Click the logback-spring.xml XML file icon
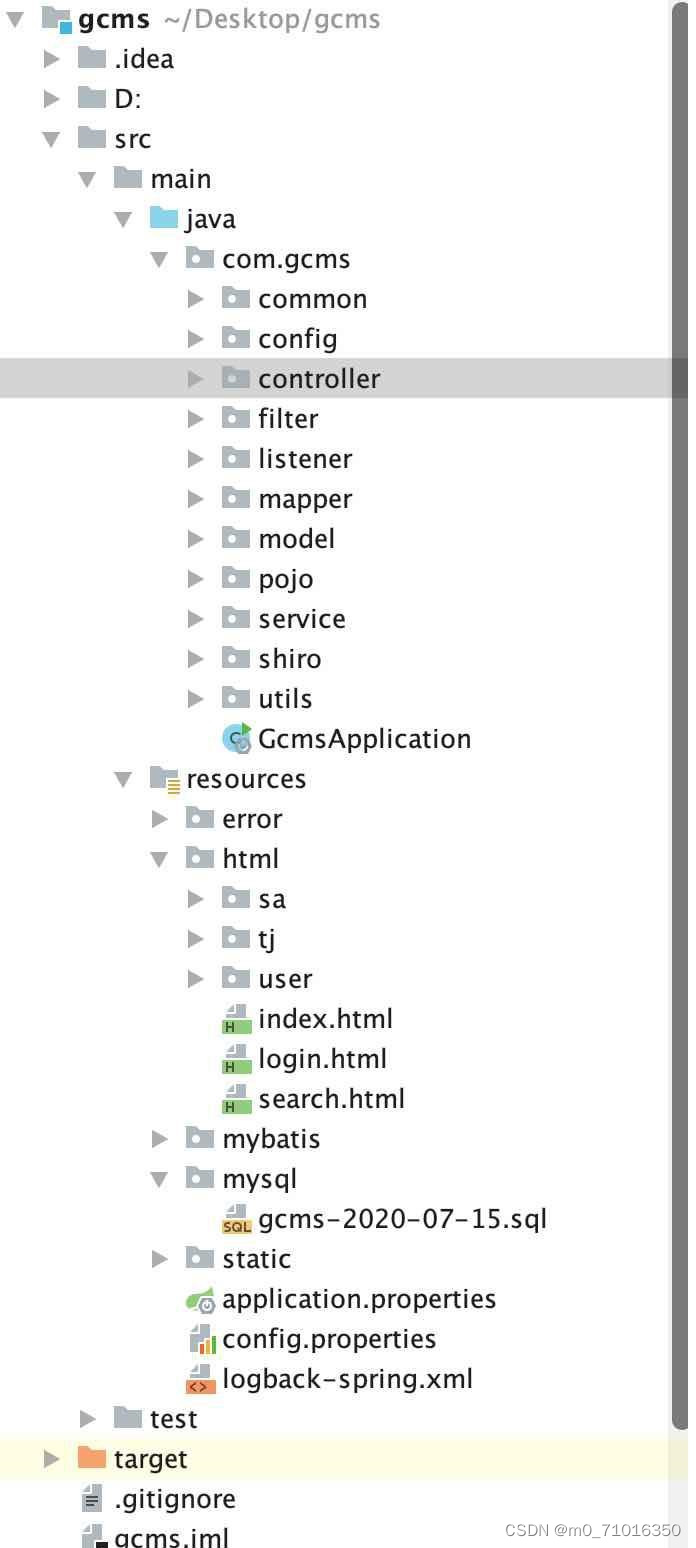The height and width of the screenshot is (1548, 696). (x=202, y=1378)
